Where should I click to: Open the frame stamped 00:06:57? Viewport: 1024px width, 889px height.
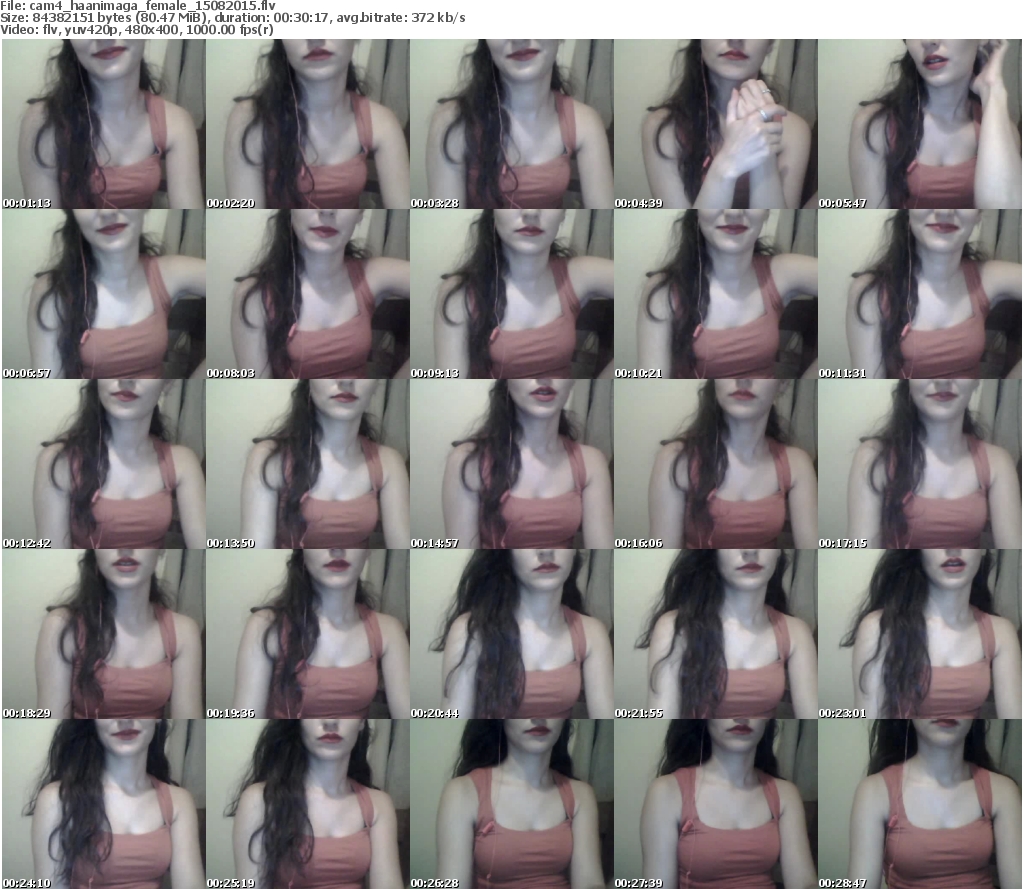coord(103,294)
